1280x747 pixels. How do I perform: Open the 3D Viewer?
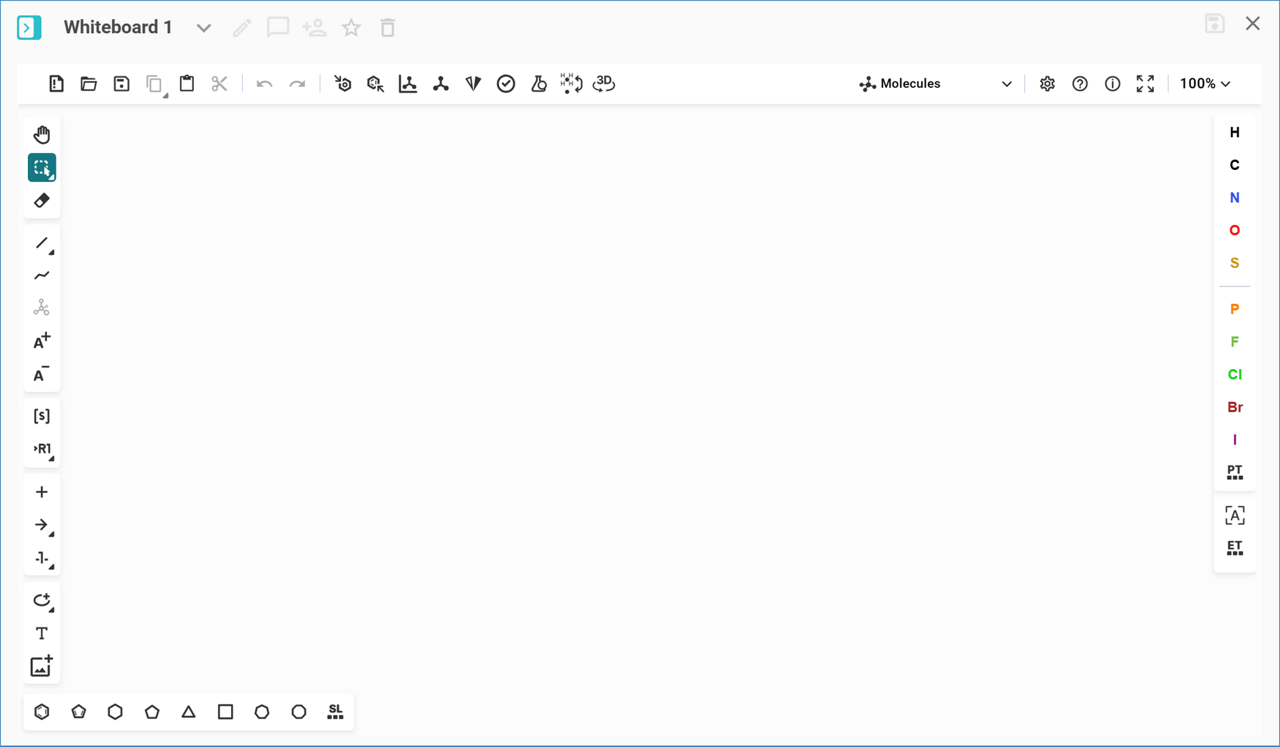click(603, 84)
